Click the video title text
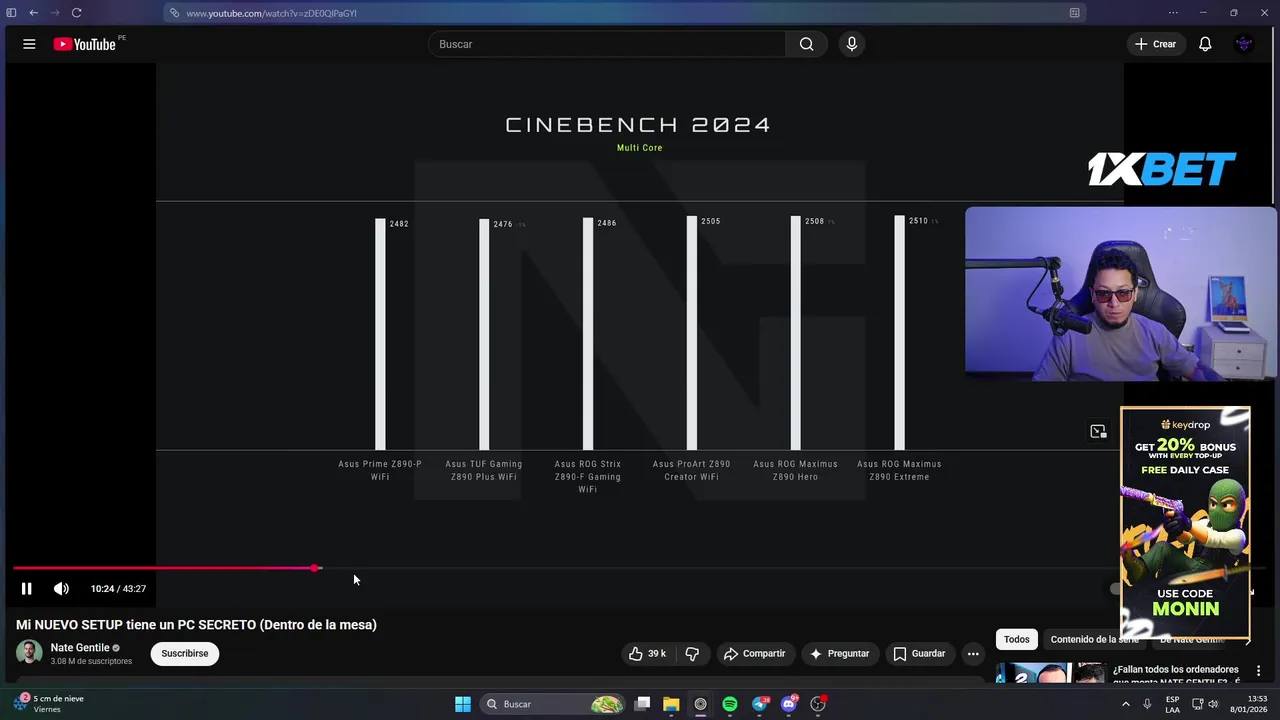 196,625
